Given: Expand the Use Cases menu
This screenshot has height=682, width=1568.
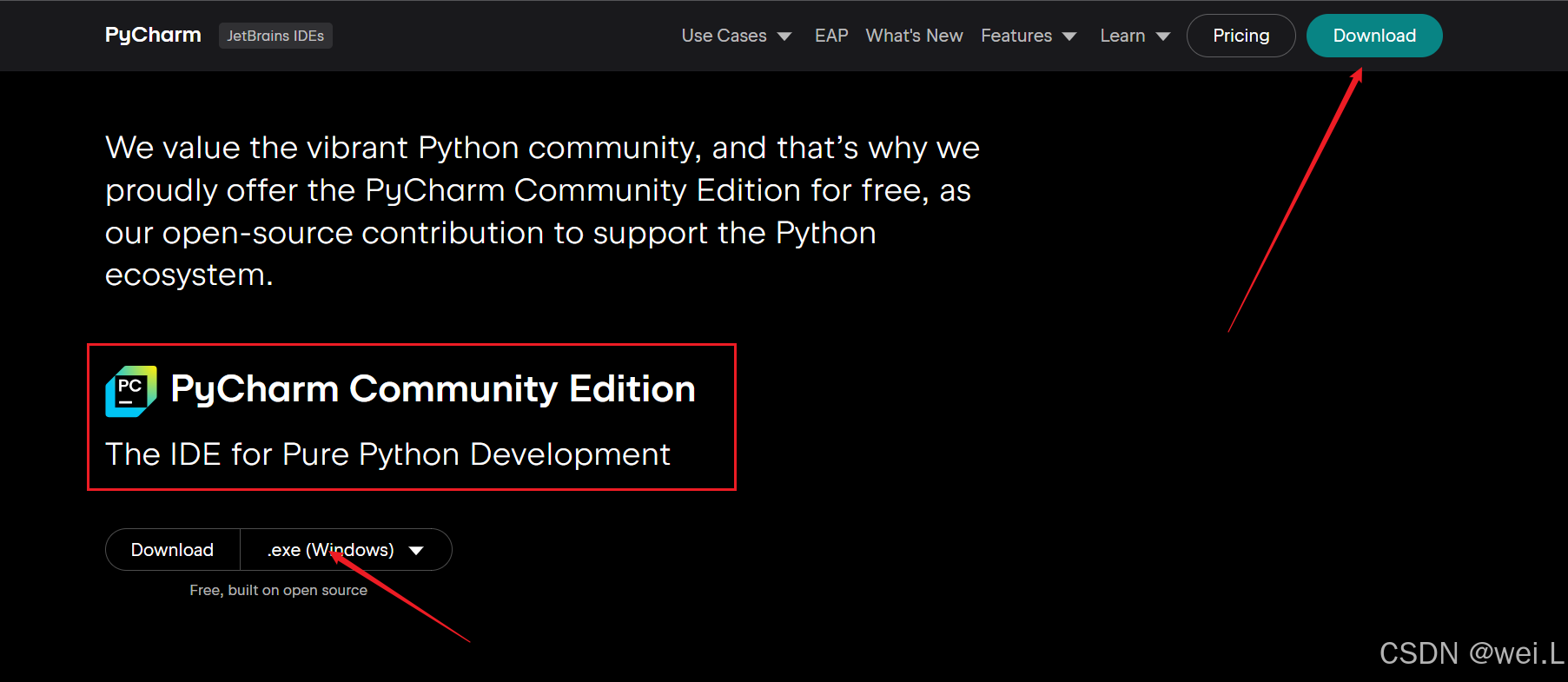Looking at the screenshot, I should (736, 36).
